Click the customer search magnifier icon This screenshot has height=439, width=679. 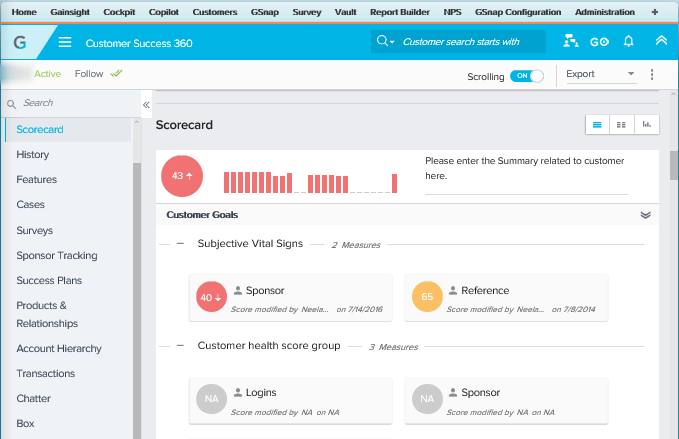(382, 41)
